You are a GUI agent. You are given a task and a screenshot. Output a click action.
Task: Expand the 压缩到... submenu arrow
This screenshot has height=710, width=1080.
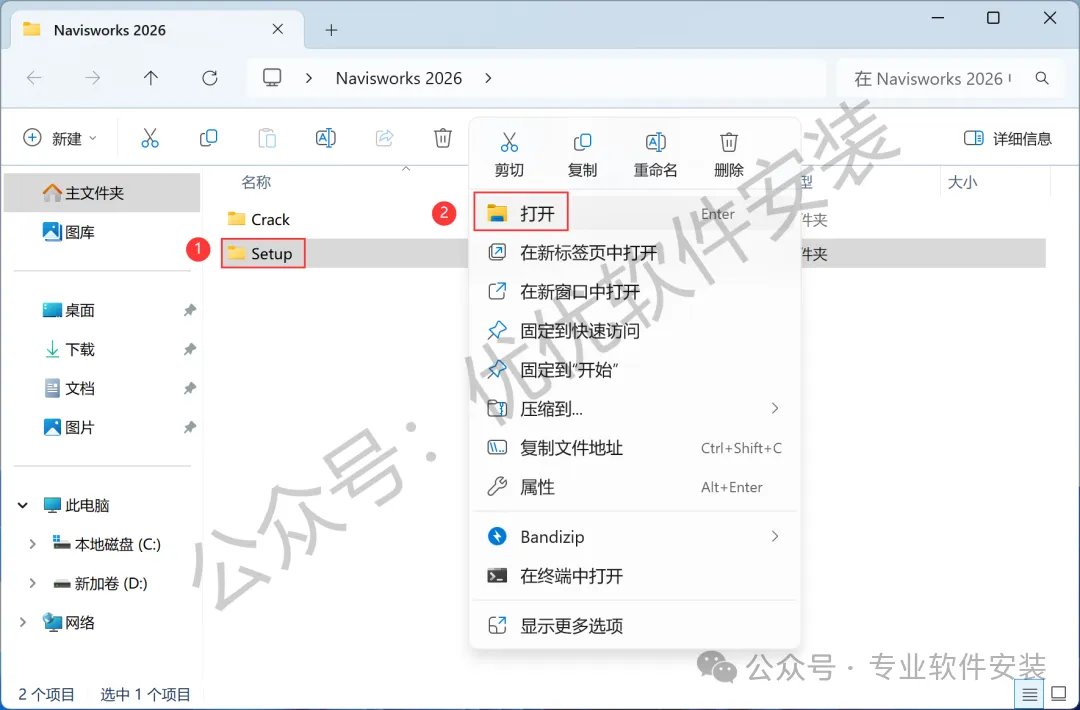coord(775,408)
